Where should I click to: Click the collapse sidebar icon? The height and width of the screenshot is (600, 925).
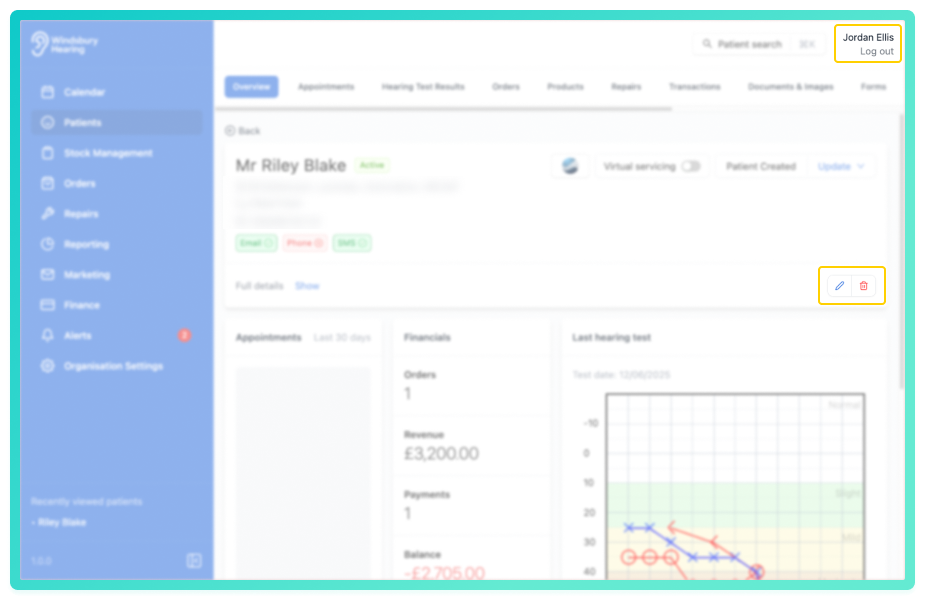(x=194, y=560)
